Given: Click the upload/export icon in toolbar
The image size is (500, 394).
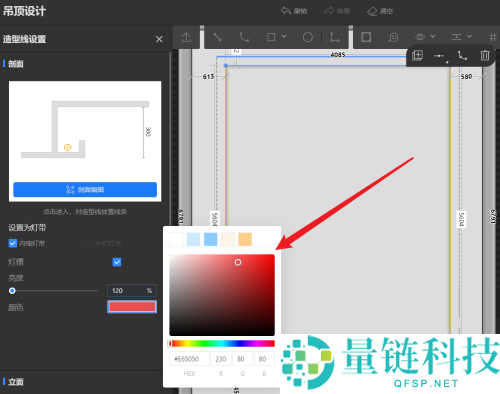Looking at the screenshot, I should (x=186, y=37).
